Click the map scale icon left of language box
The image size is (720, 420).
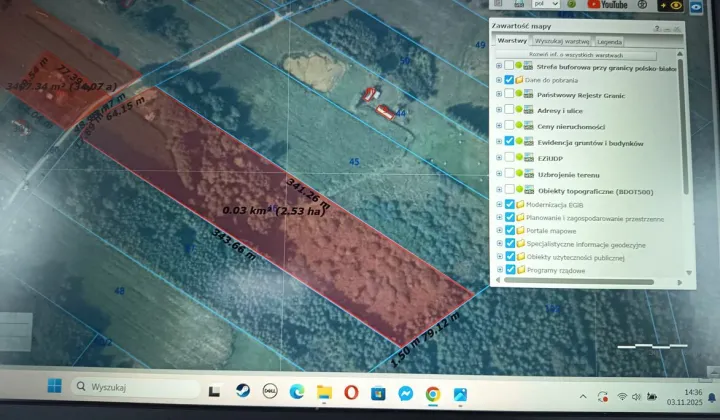click(x=519, y=4)
